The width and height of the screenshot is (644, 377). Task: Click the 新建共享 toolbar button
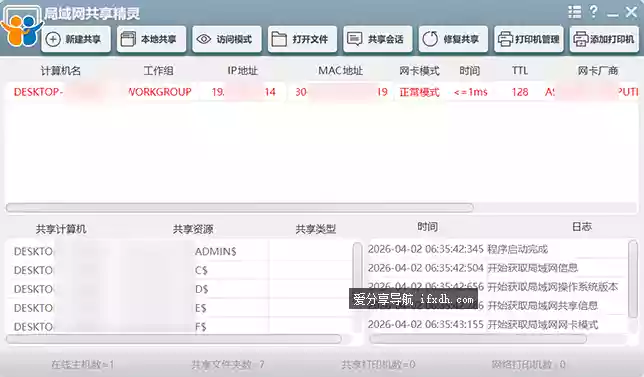76,39
